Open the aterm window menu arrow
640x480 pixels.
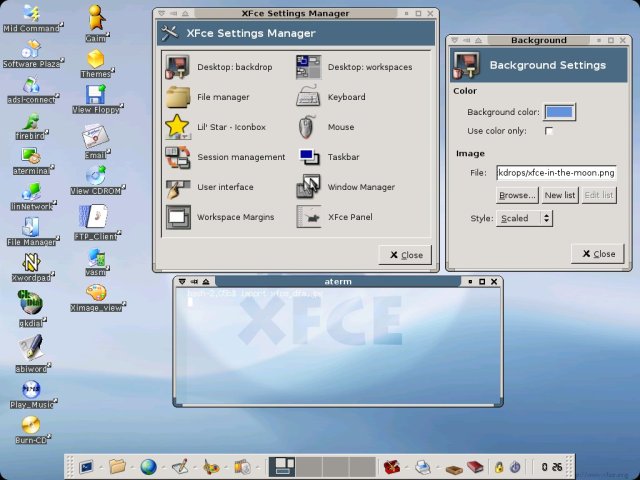(180, 282)
